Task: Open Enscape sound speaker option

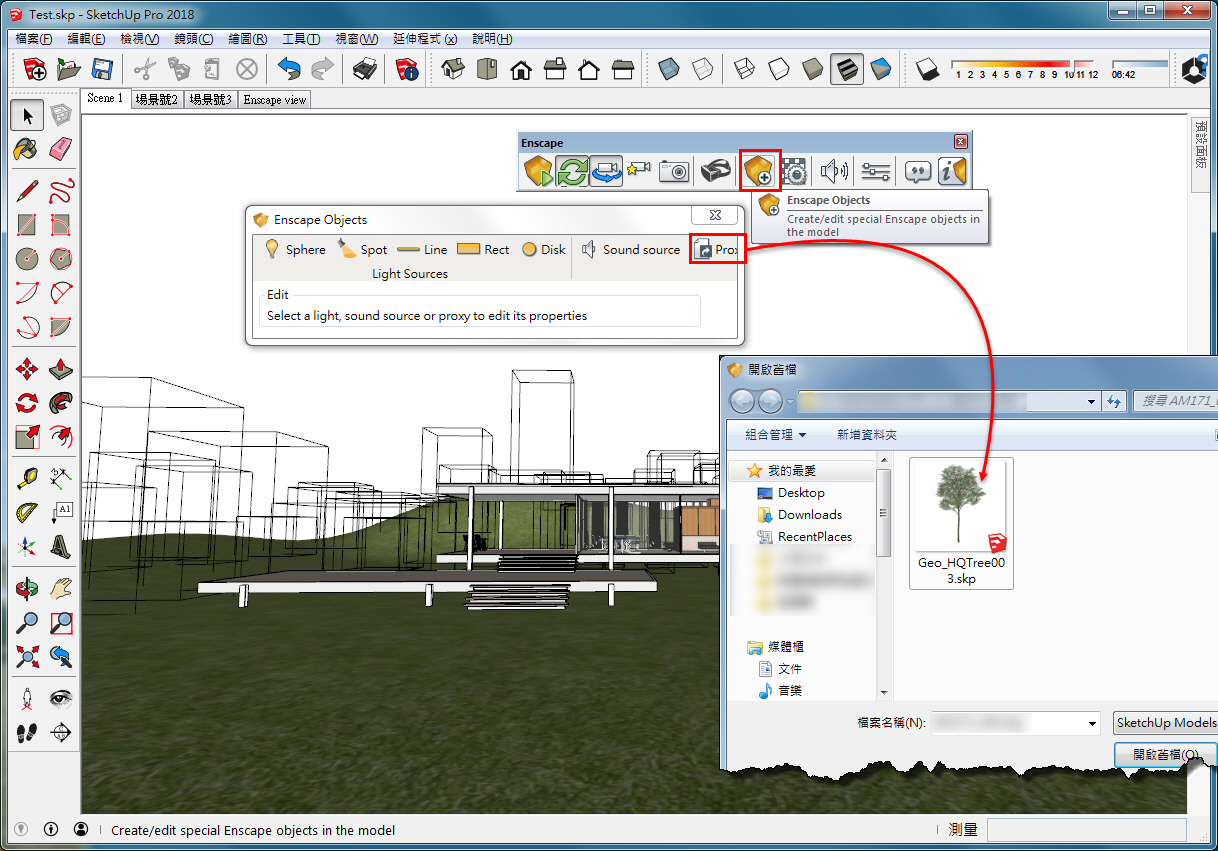Action: click(x=834, y=171)
